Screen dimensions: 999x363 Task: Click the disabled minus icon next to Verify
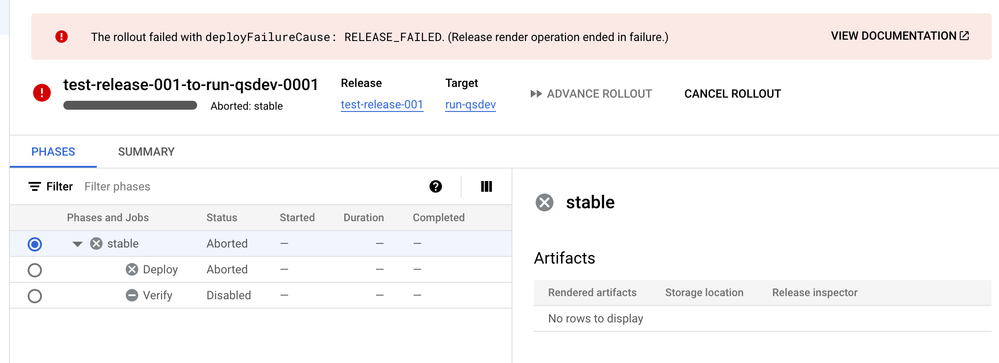point(132,295)
